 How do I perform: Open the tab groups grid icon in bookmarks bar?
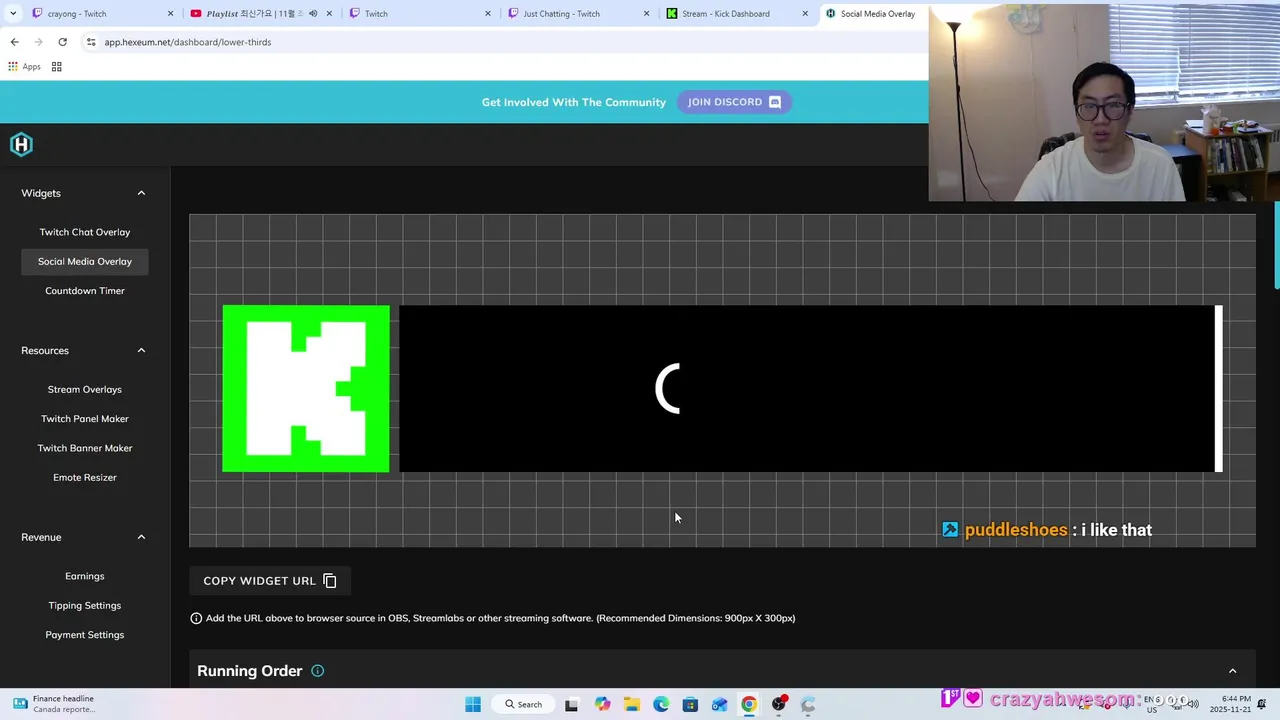click(57, 67)
